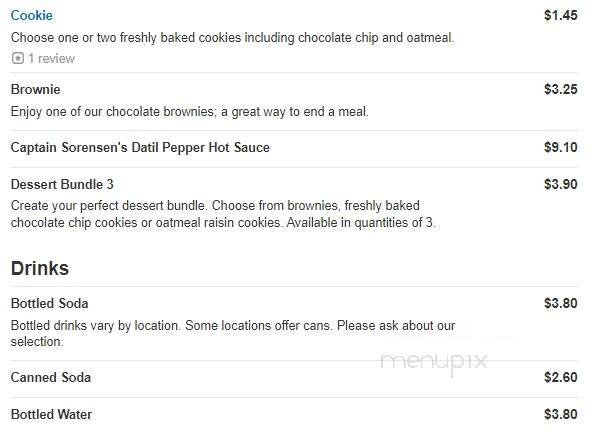Select the Brownie item title

click(35, 90)
